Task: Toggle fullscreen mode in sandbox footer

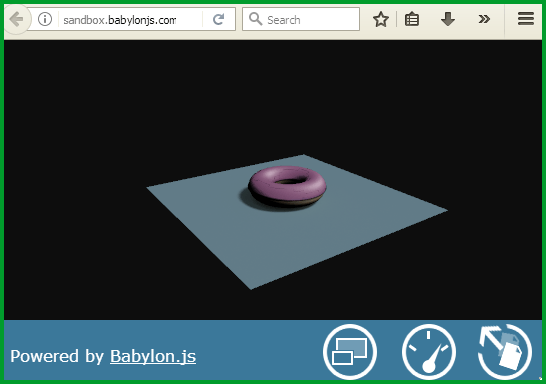Action: pyautogui.click(x=350, y=352)
